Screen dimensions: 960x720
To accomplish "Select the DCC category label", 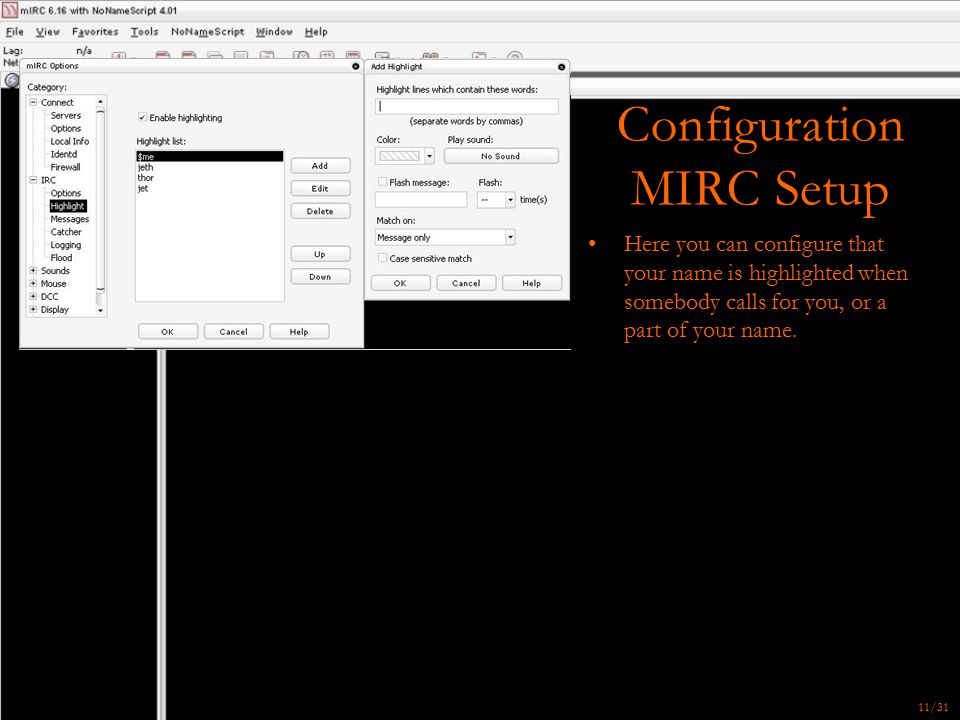I will pyautogui.click(x=50, y=296).
